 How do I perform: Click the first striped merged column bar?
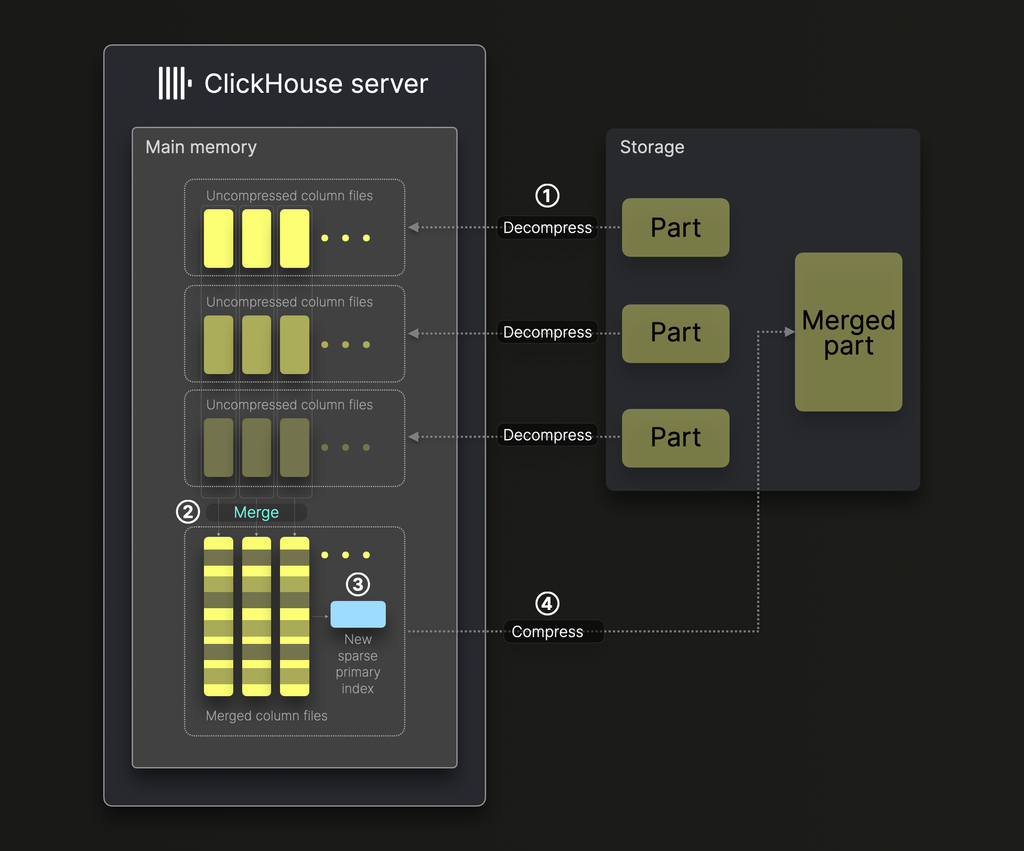point(218,616)
